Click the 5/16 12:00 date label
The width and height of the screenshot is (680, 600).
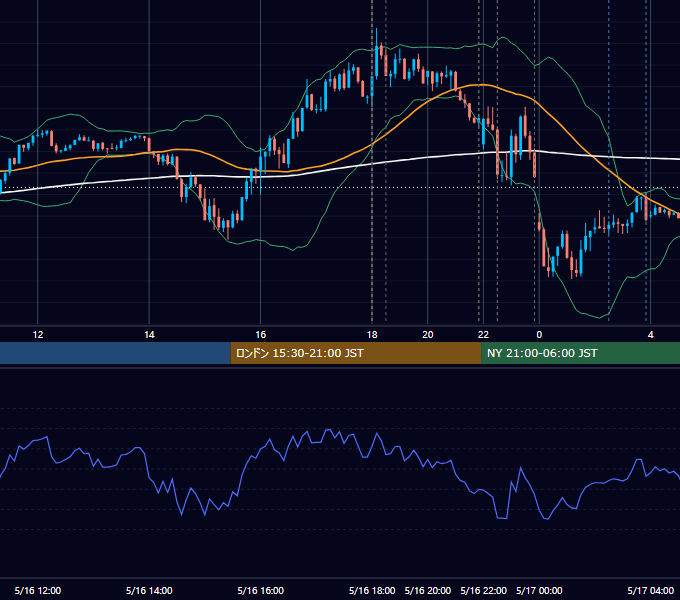38,590
